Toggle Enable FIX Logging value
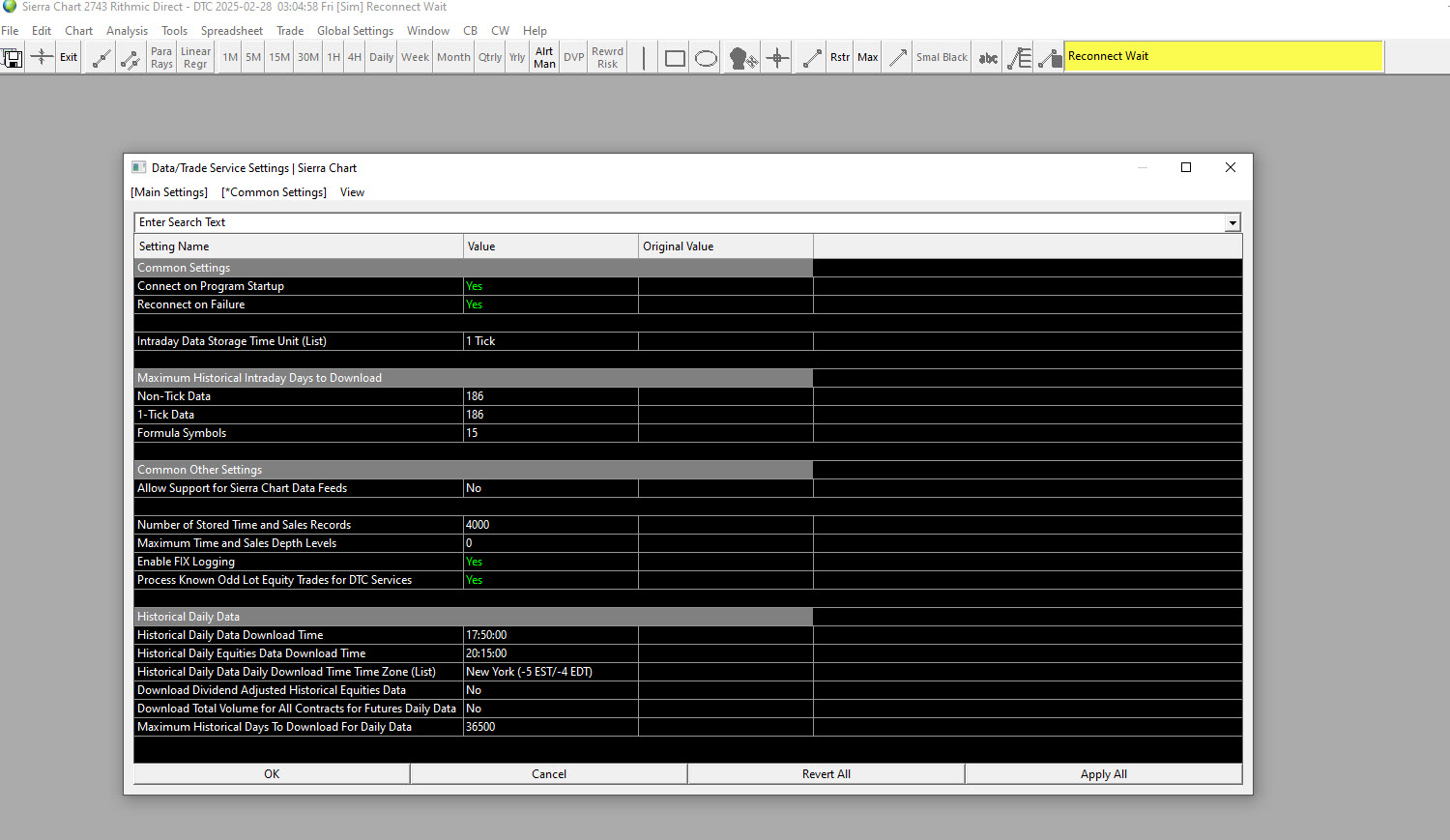 pyautogui.click(x=551, y=562)
